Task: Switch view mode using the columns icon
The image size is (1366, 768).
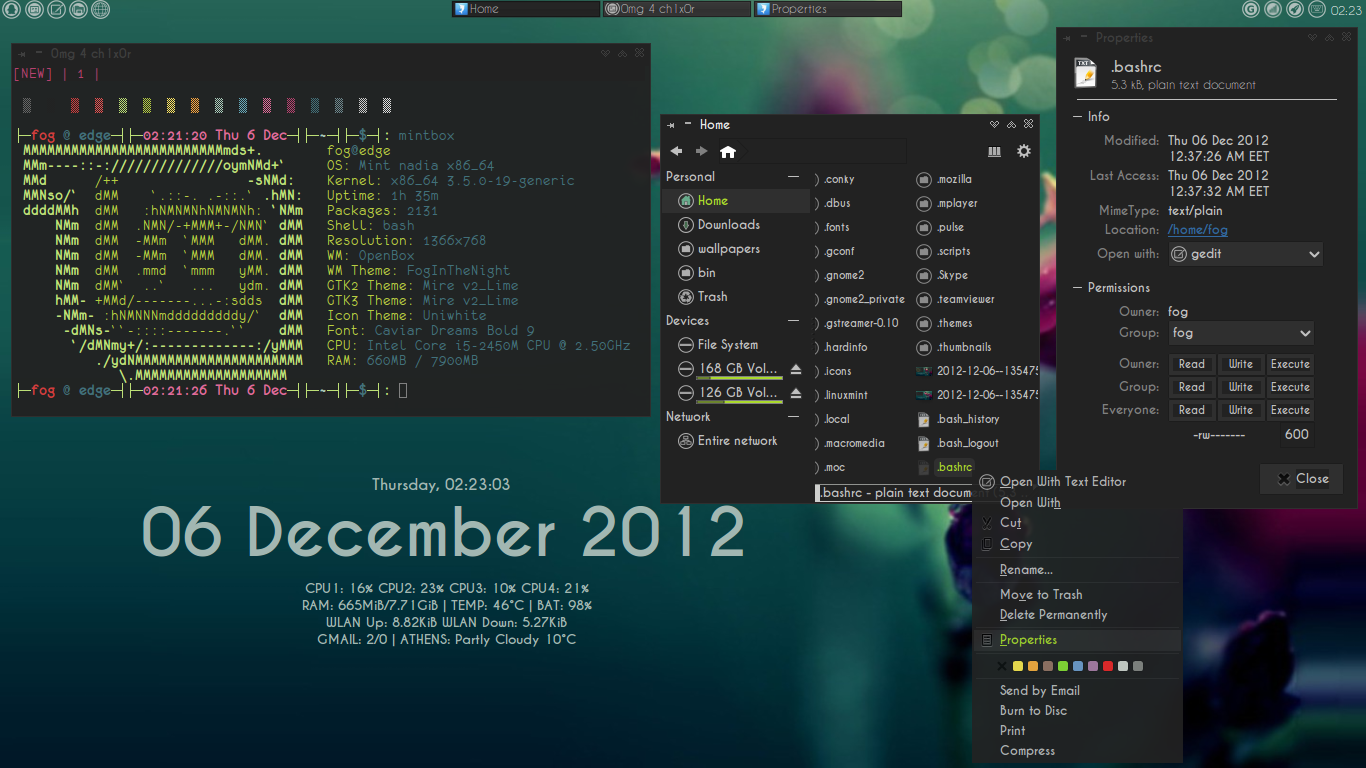Action: [x=994, y=152]
